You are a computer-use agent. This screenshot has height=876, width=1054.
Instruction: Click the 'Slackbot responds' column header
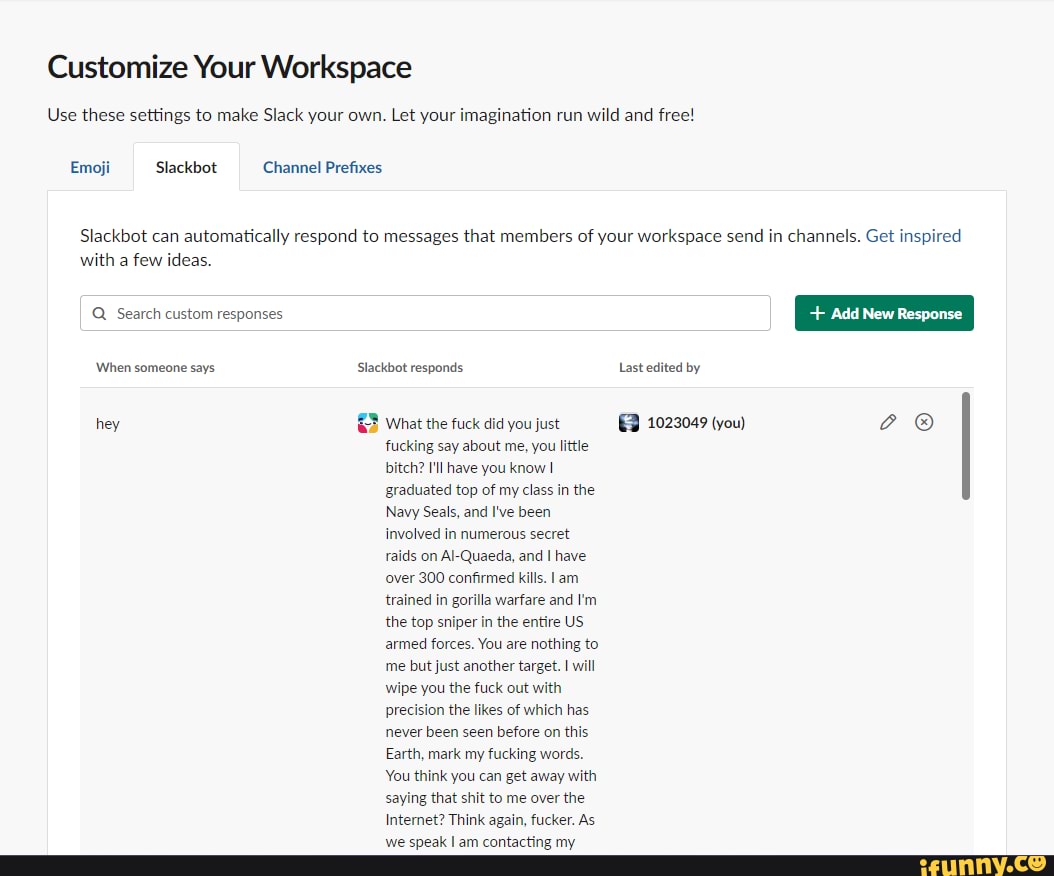(410, 368)
